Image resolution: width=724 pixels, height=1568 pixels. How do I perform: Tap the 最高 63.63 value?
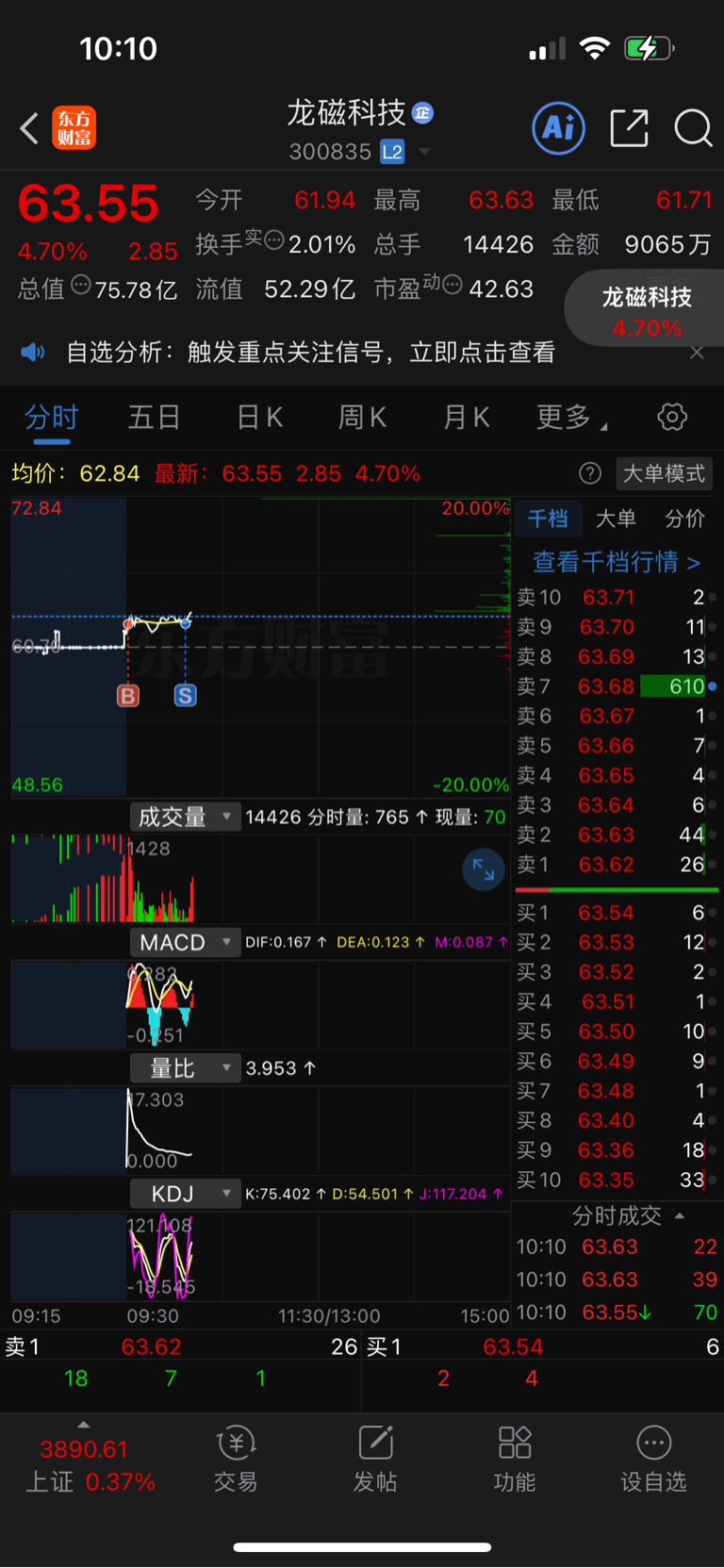click(x=501, y=201)
